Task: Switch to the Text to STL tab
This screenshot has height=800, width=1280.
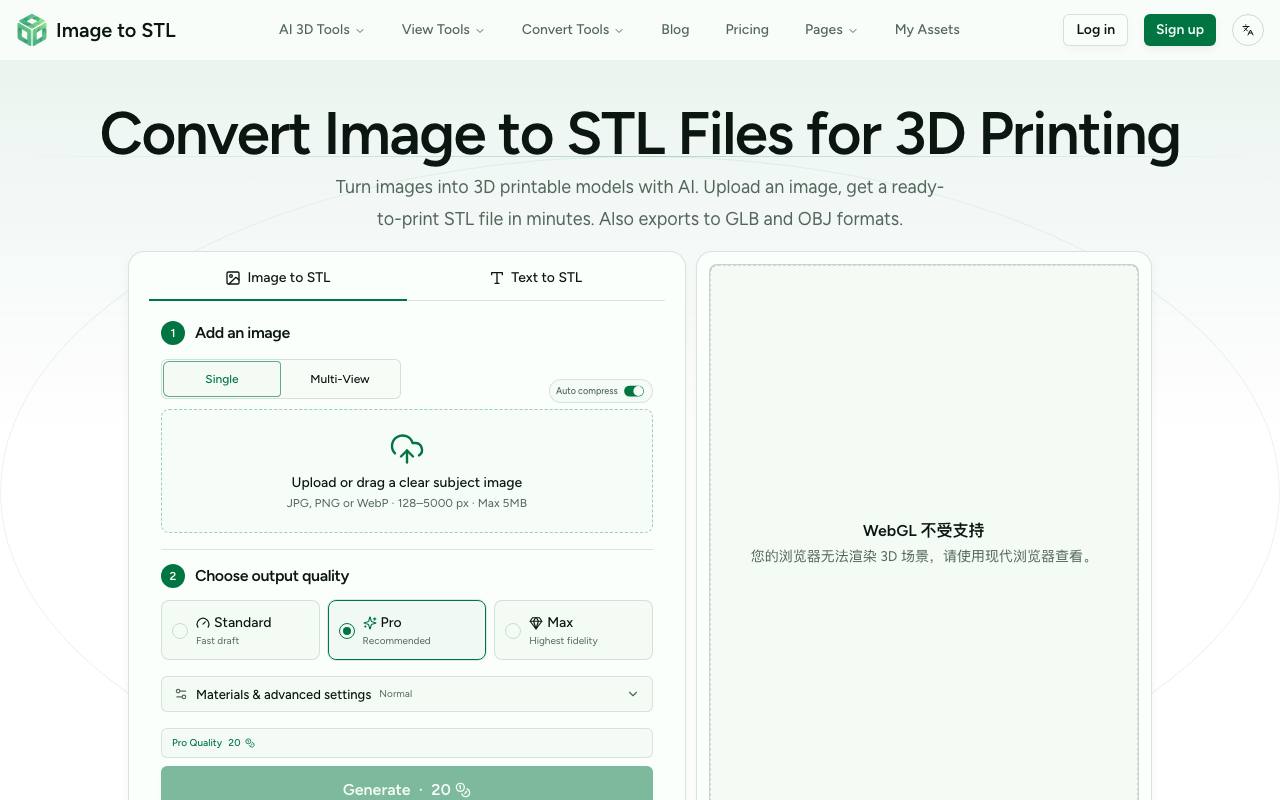Action: [x=536, y=278]
